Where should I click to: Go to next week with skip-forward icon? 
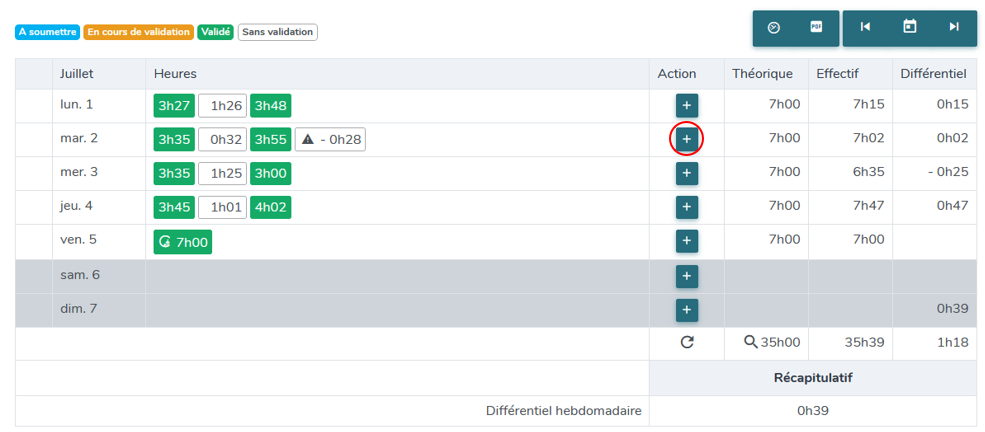pos(954,27)
